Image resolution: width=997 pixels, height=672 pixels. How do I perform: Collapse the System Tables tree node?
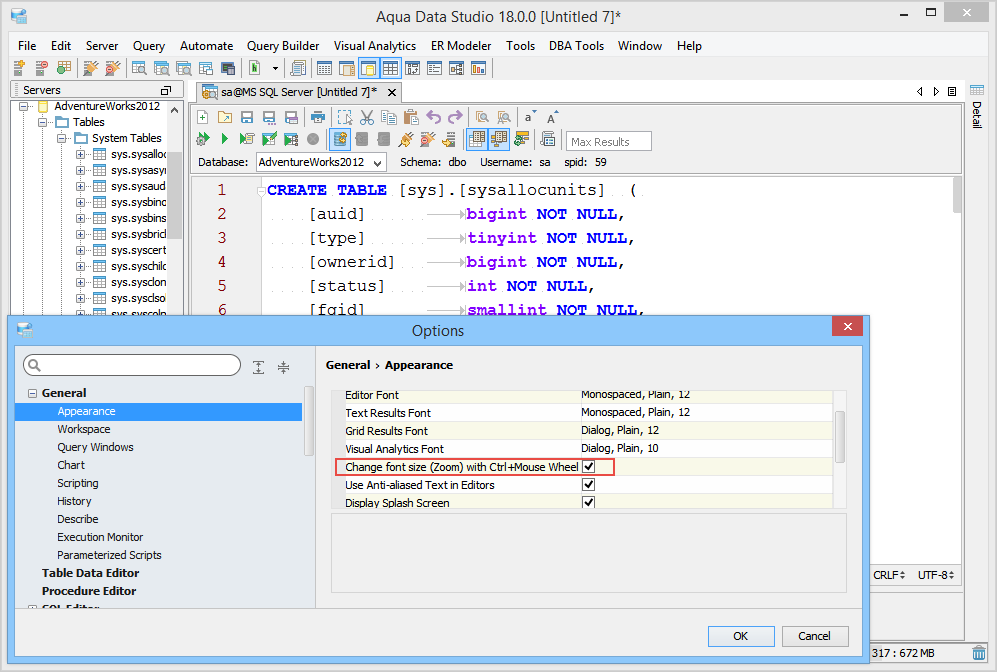(x=60, y=138)
